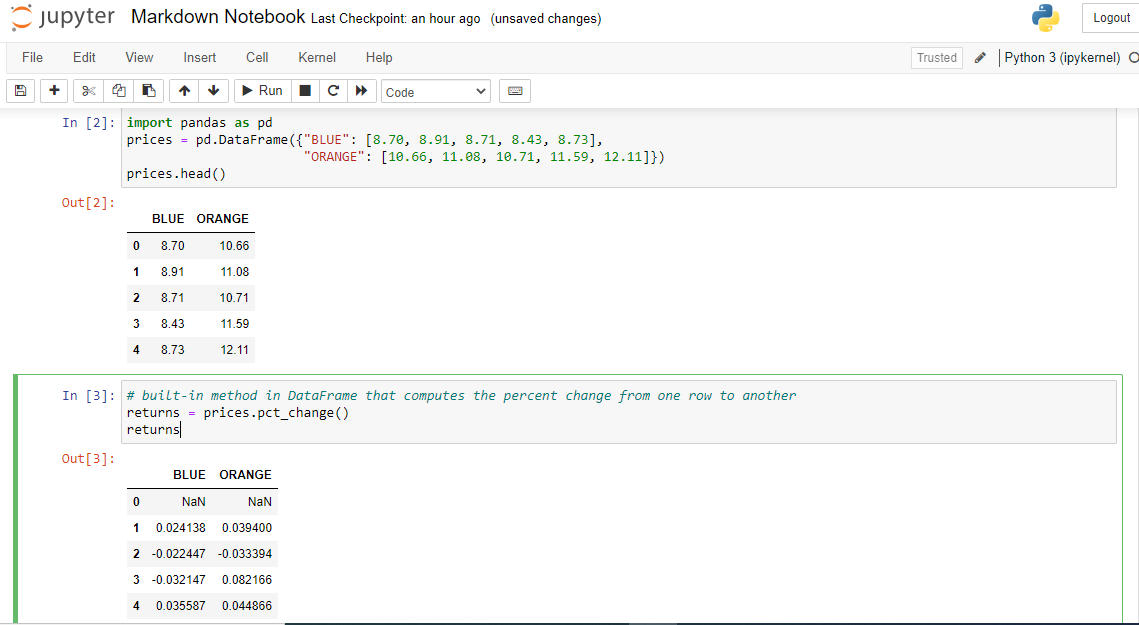Open the cell type dropdown showing Code

(435, 91)
